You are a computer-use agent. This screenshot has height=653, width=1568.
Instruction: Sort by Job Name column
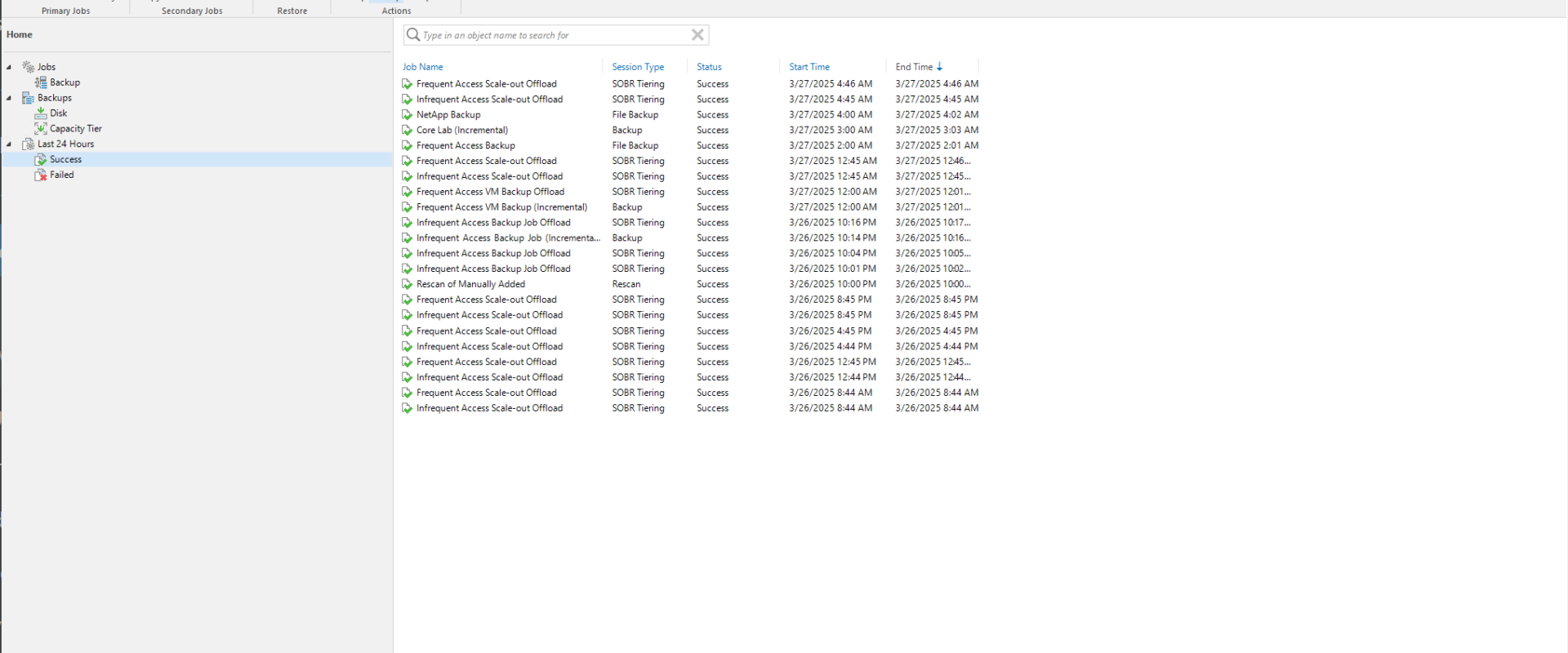click(x=423, y=67)
